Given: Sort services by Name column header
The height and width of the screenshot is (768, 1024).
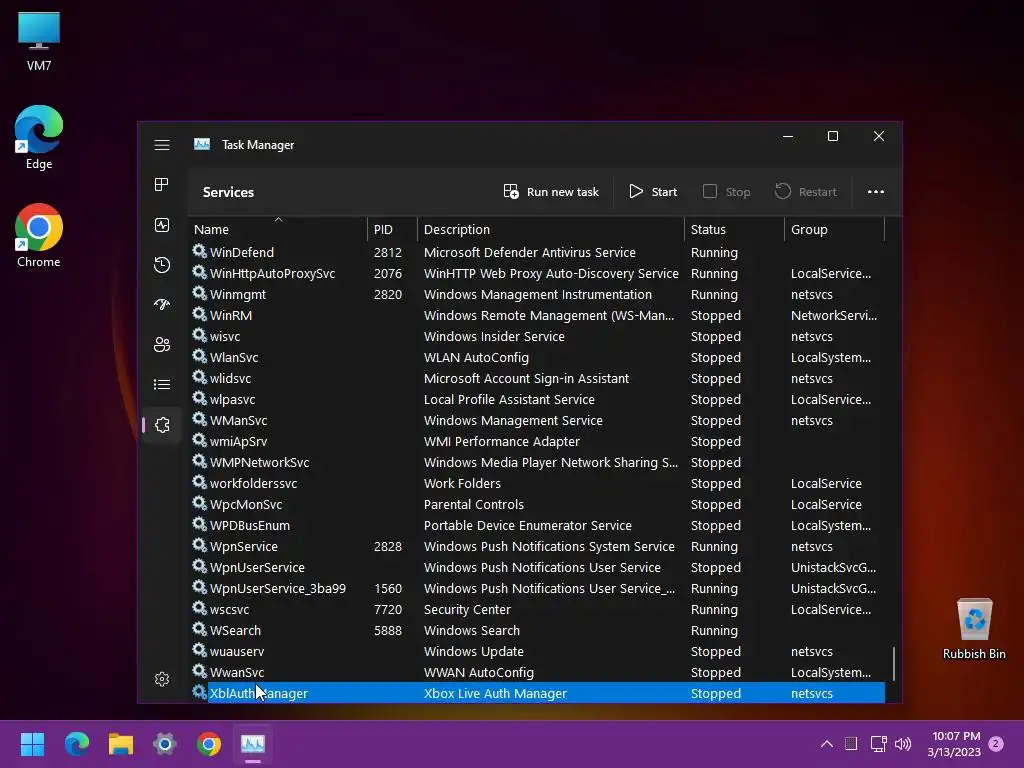Looking at the screenshot, I should pyautogui.click(x=278, y=229).
